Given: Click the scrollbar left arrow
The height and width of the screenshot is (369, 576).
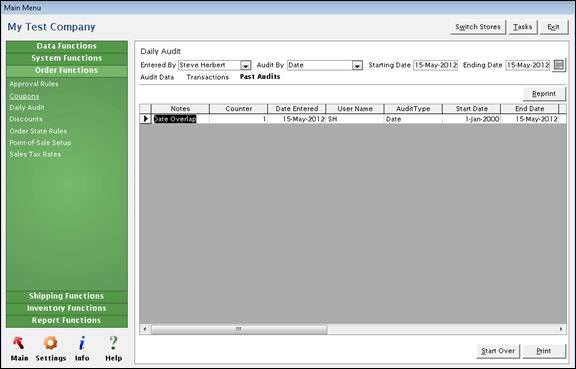Looking at the screenshot, I should point(145,329).
